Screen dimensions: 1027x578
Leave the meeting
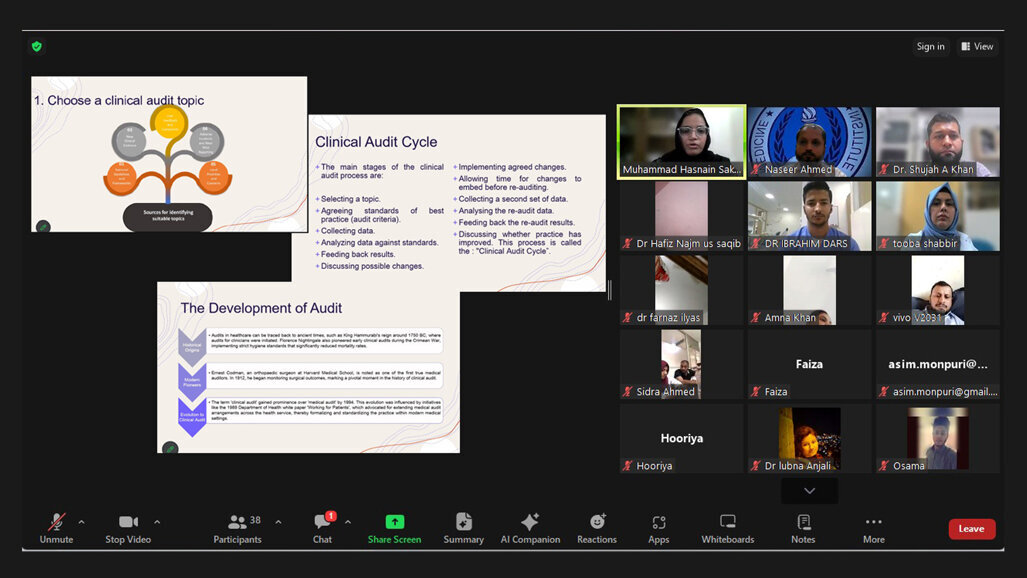[971, 528]
